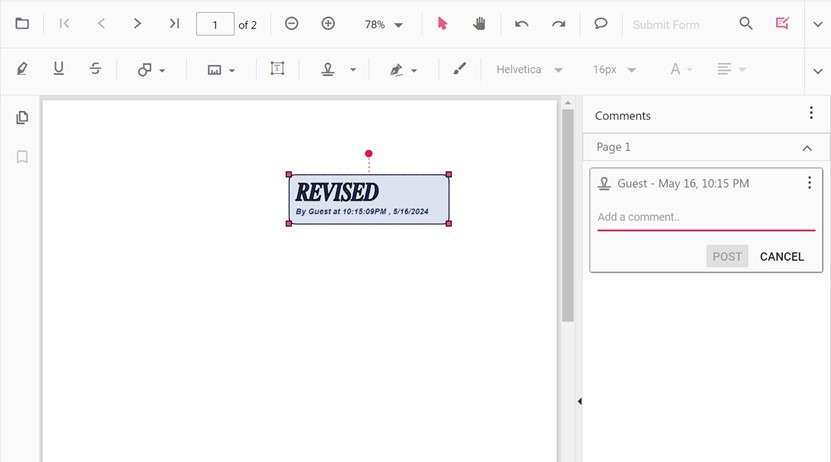The image size is (831, 462).
Task: Click the CANCEL button in comment box
Action: [x=781, y=257]
